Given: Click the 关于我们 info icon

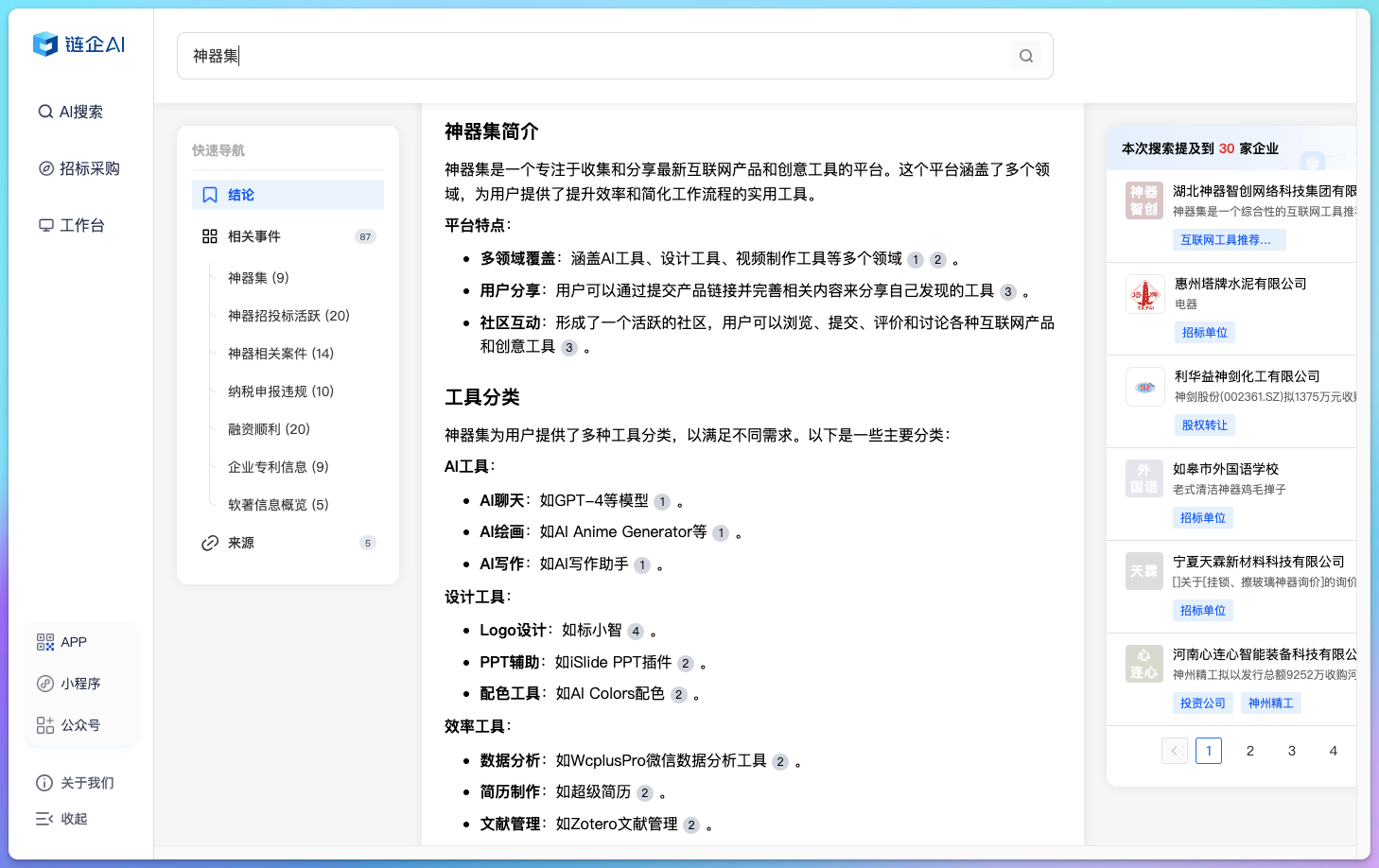Looking at the screenshot, I should pos(44,782).
